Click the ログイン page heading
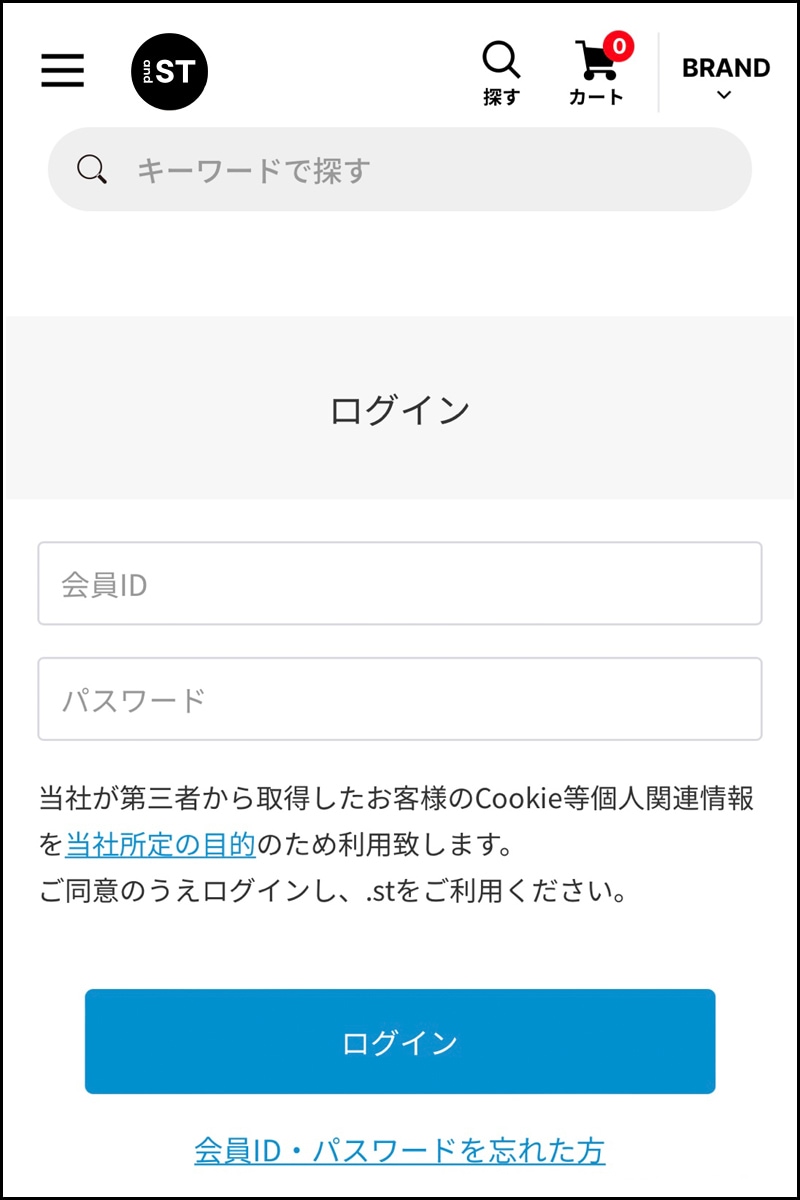This screenshot has height=1200, width=800. [400, 410]
